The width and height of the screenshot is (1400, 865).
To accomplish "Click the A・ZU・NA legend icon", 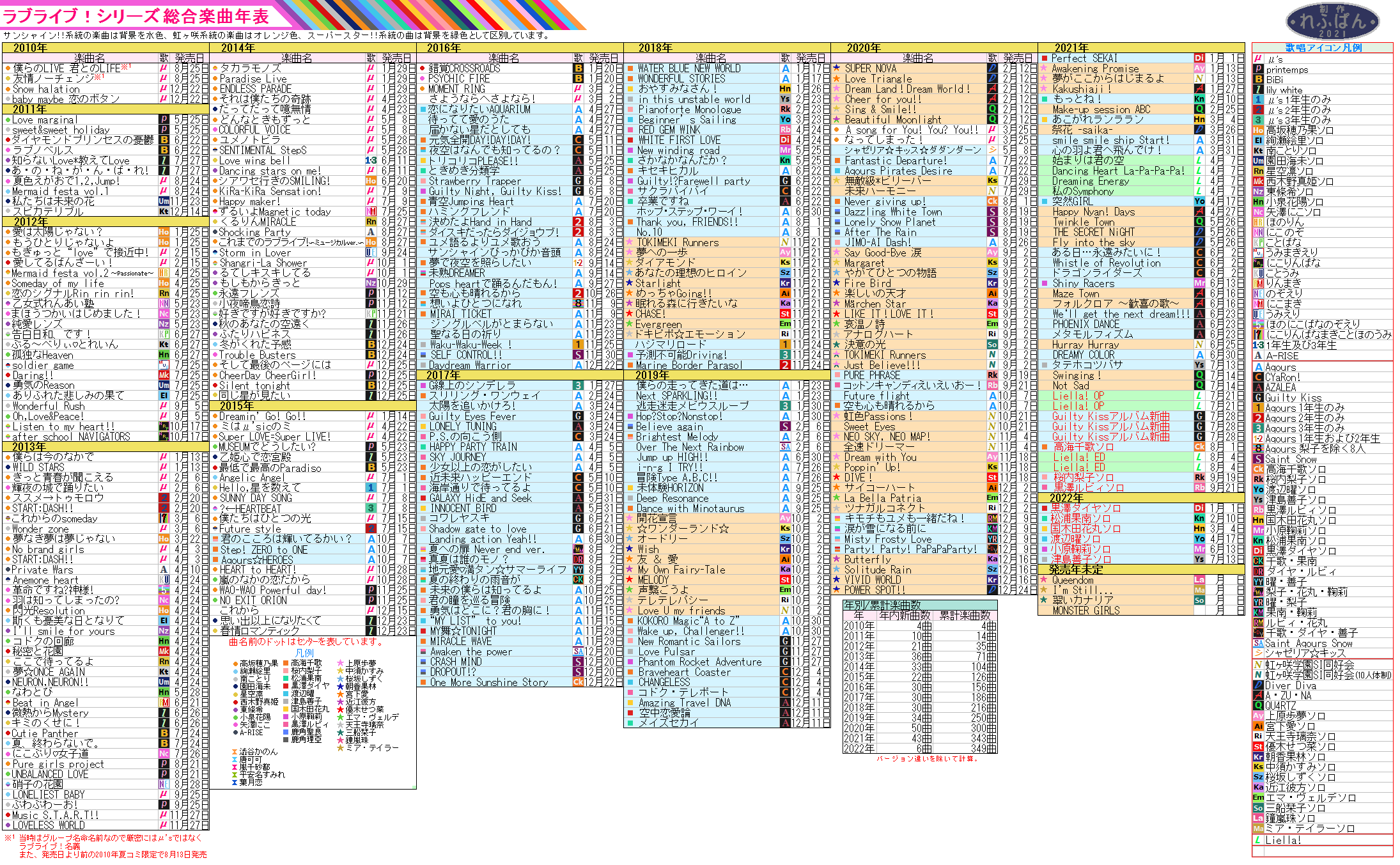I will point(1257,695).
